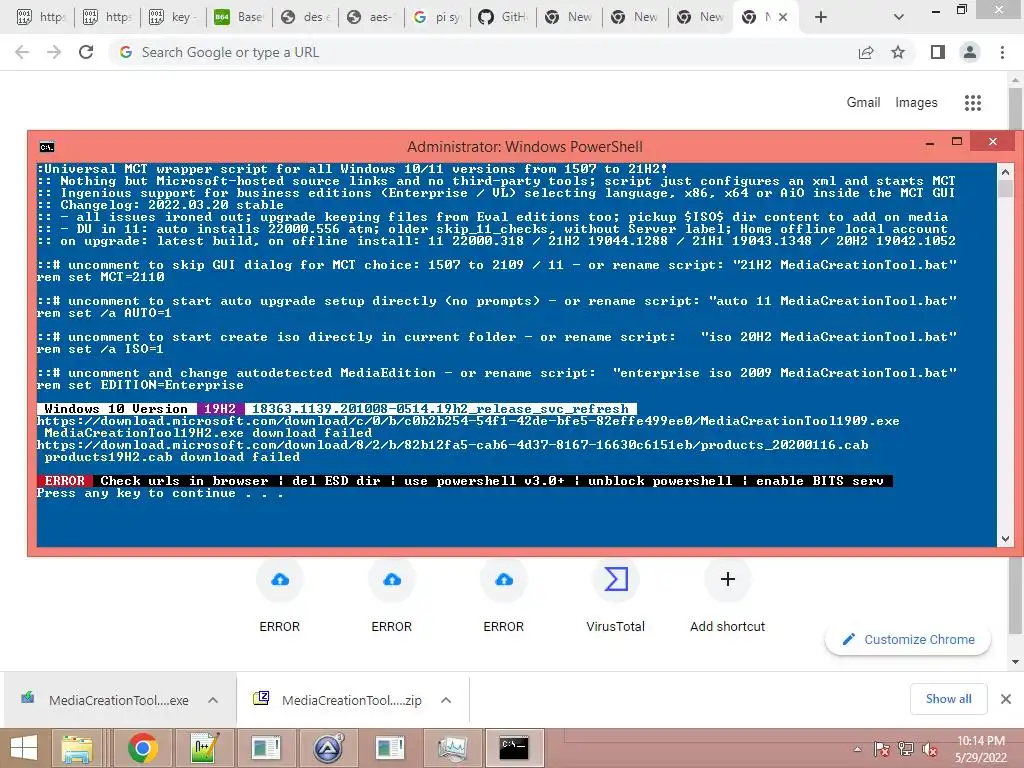Open Action Center flag icon
This screenshot has height=768, width=1024.
pos(882,749)
